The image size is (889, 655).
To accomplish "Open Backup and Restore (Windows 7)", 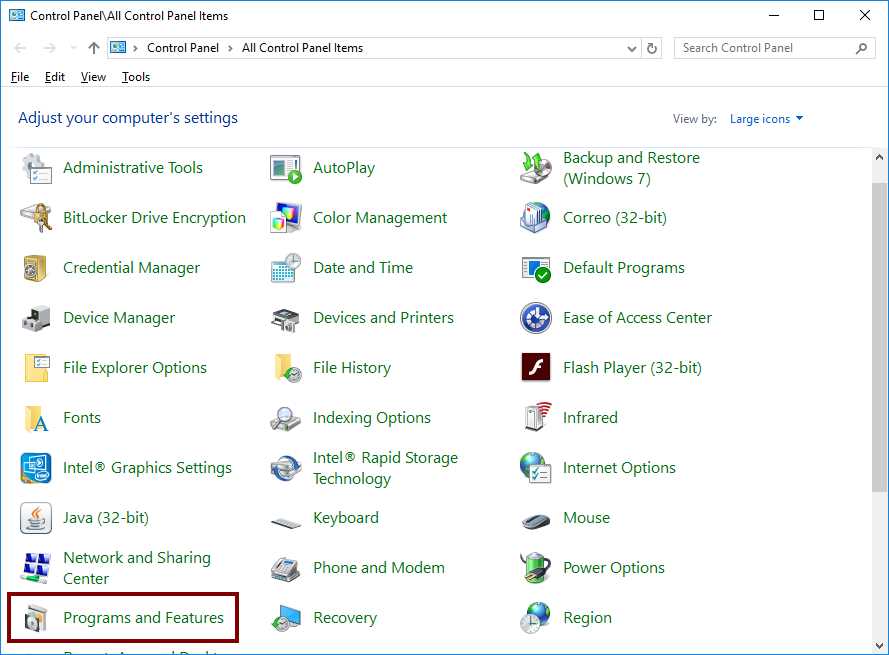I will tap(631, 167).
